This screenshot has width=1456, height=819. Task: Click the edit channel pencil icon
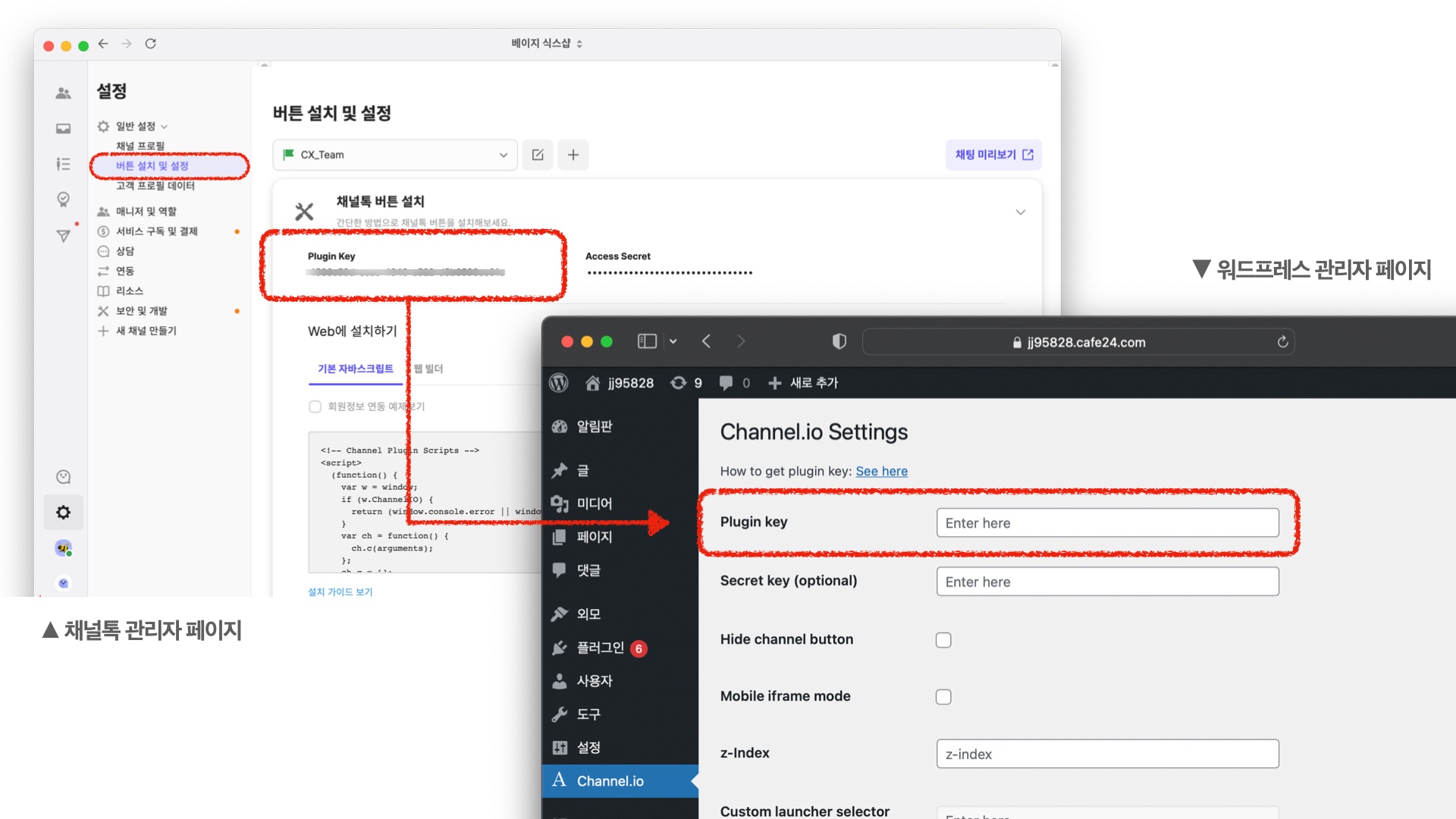(538, 155)
